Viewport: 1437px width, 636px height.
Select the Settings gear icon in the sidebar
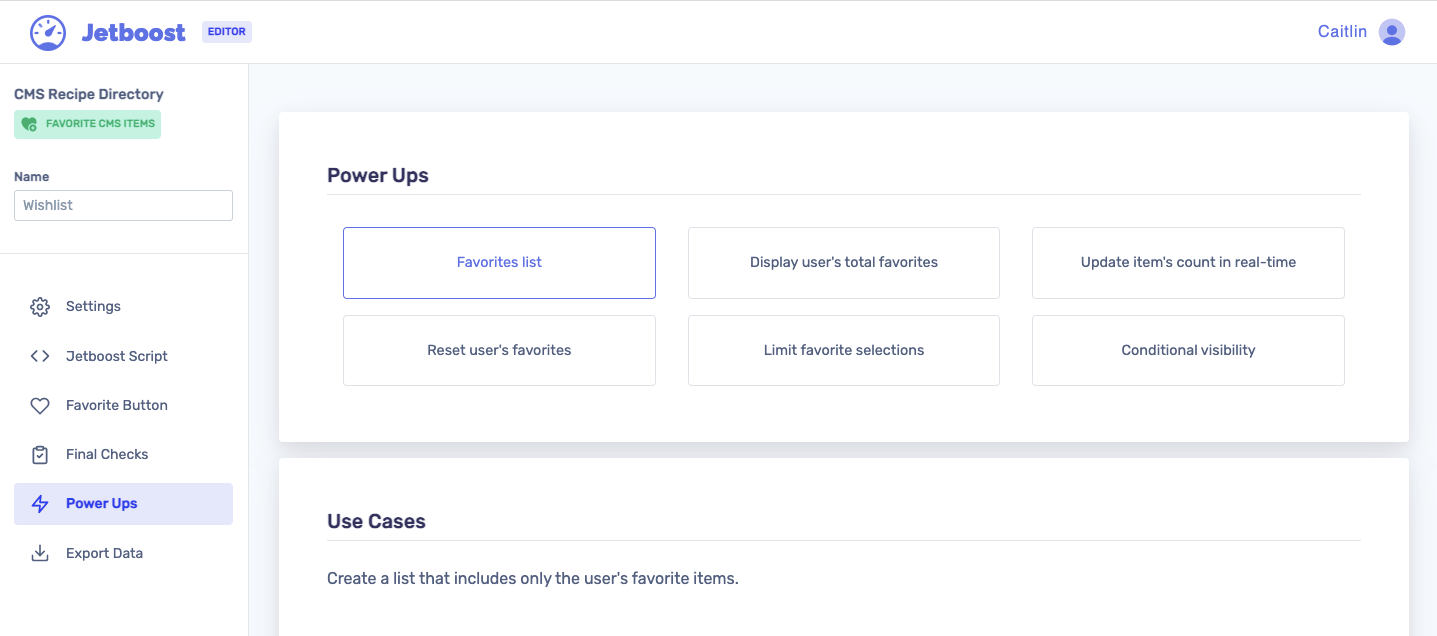pos(40,306)
